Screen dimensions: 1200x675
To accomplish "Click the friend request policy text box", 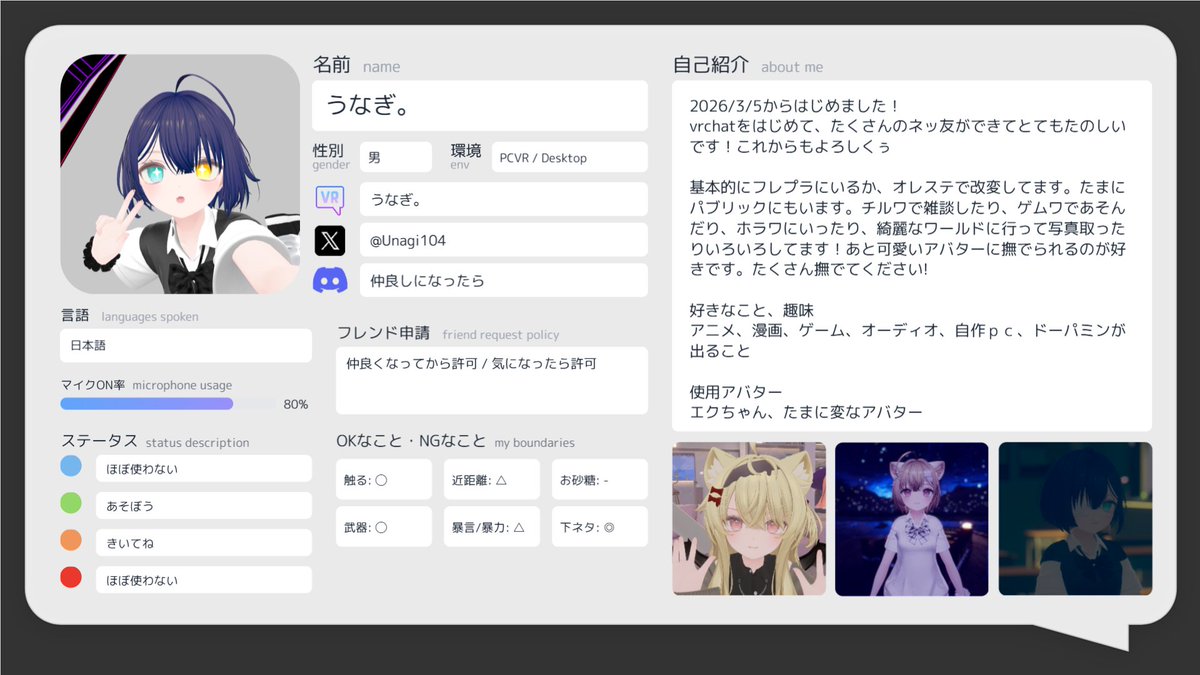I will tap(492, 380).
